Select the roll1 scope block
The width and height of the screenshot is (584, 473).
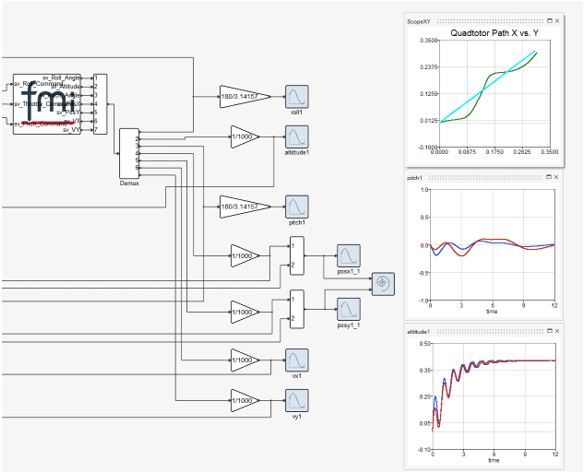pos(296,96)
